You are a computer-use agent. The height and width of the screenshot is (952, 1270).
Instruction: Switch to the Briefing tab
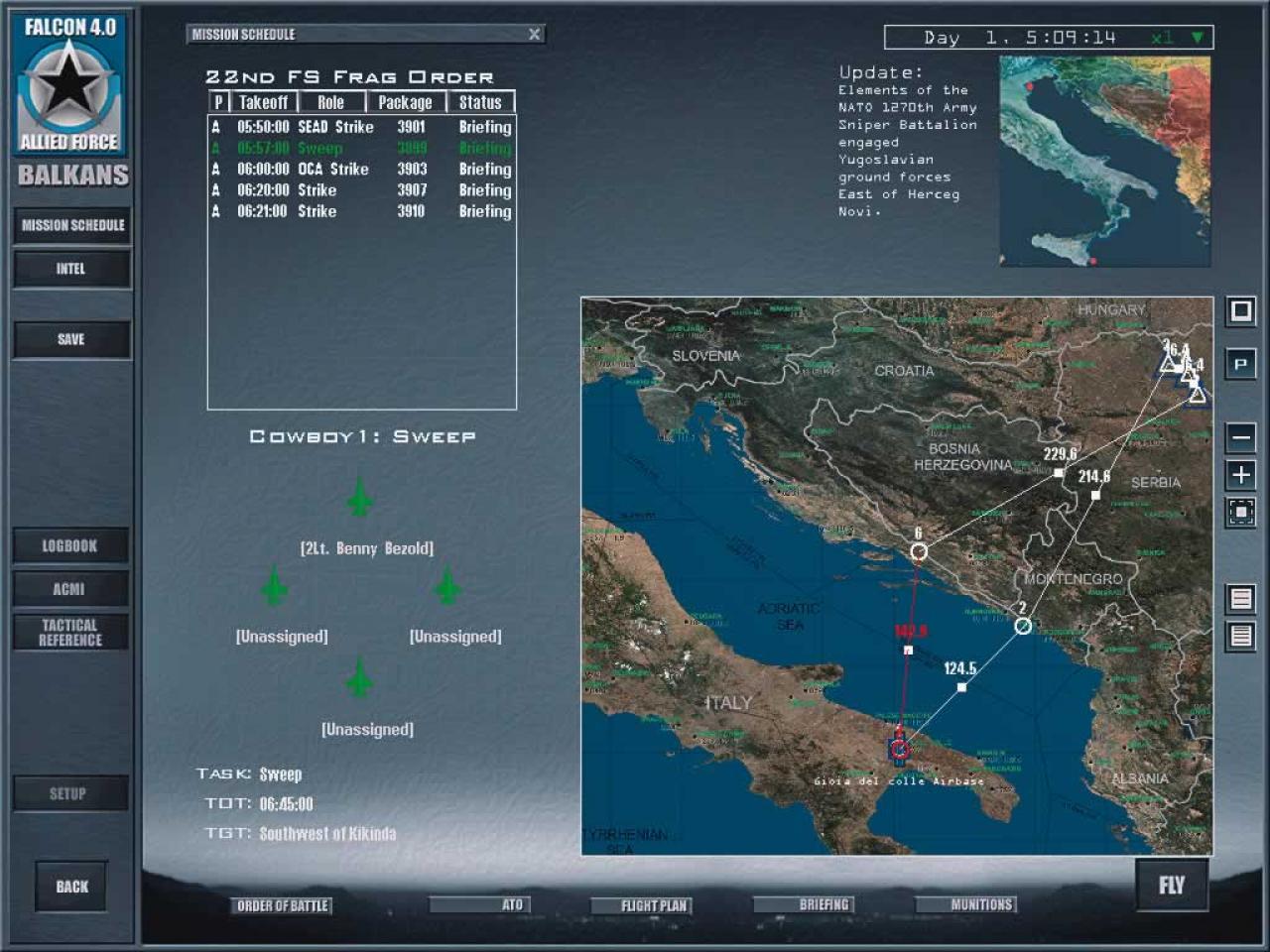coord(804,904)
